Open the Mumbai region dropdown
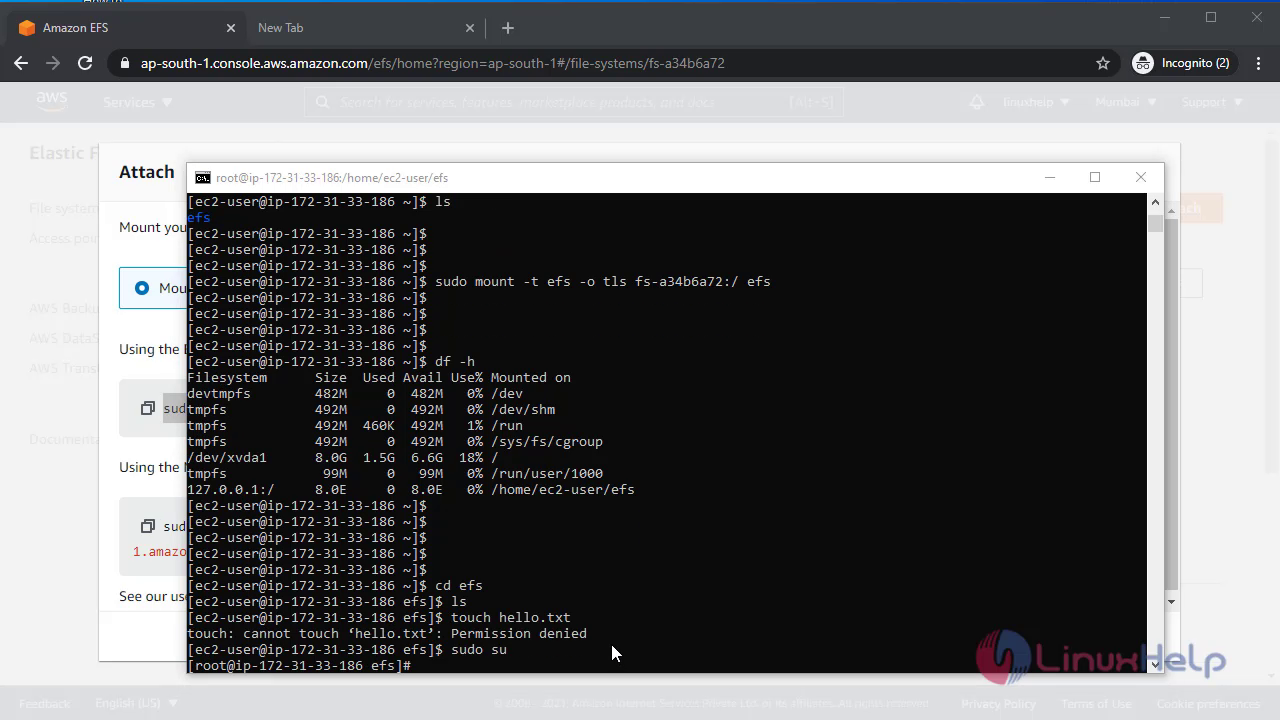Image resolution: width=1280 pixels, height=720 pixels. click(1126, 102)
